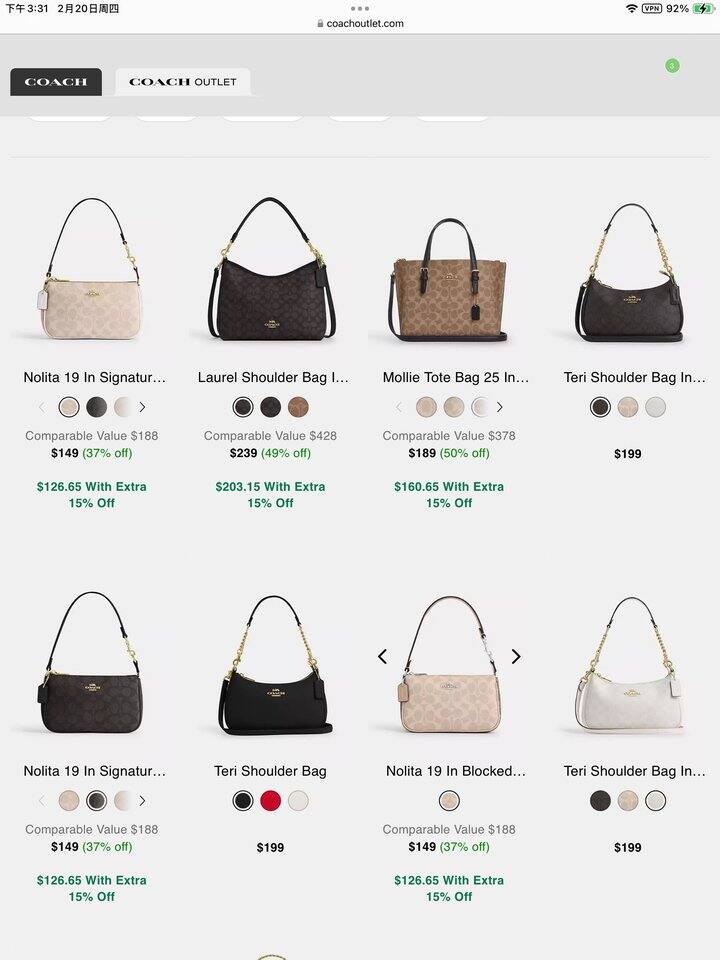Open the black Teri Shoulder Bag product image
This screenshot has width=720, height=960.
[x=273, y=666]
